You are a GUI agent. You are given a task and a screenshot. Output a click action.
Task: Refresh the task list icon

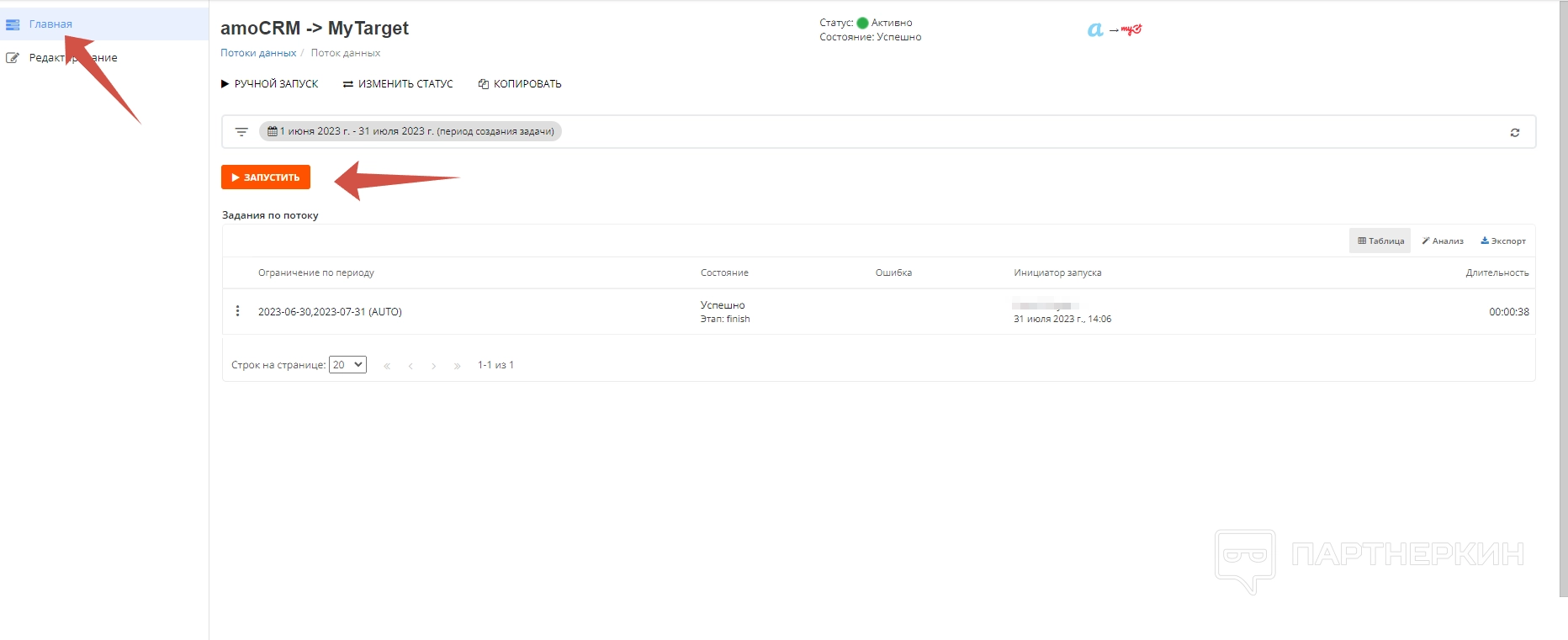pyautogui.click(x=1515, y=133)
